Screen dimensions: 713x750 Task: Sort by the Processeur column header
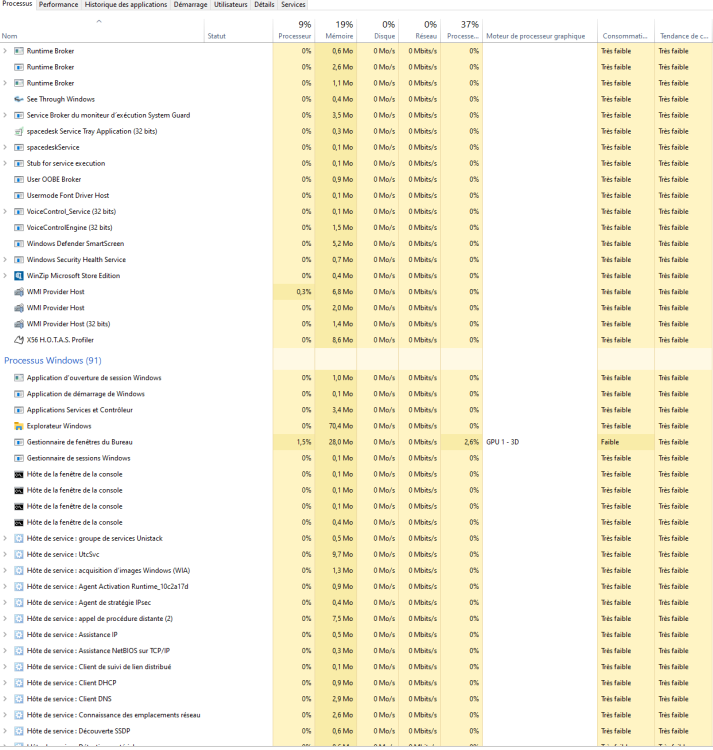[294, 30]
